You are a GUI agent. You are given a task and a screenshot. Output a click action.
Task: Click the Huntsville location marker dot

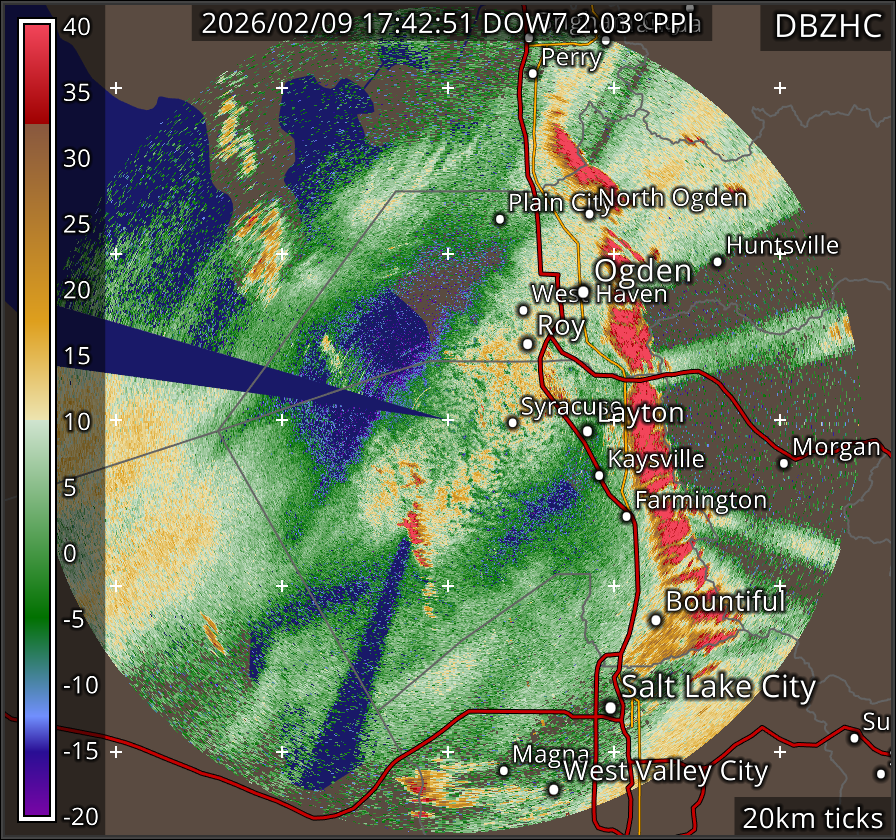pyautogui.click(x=717, y=261)
